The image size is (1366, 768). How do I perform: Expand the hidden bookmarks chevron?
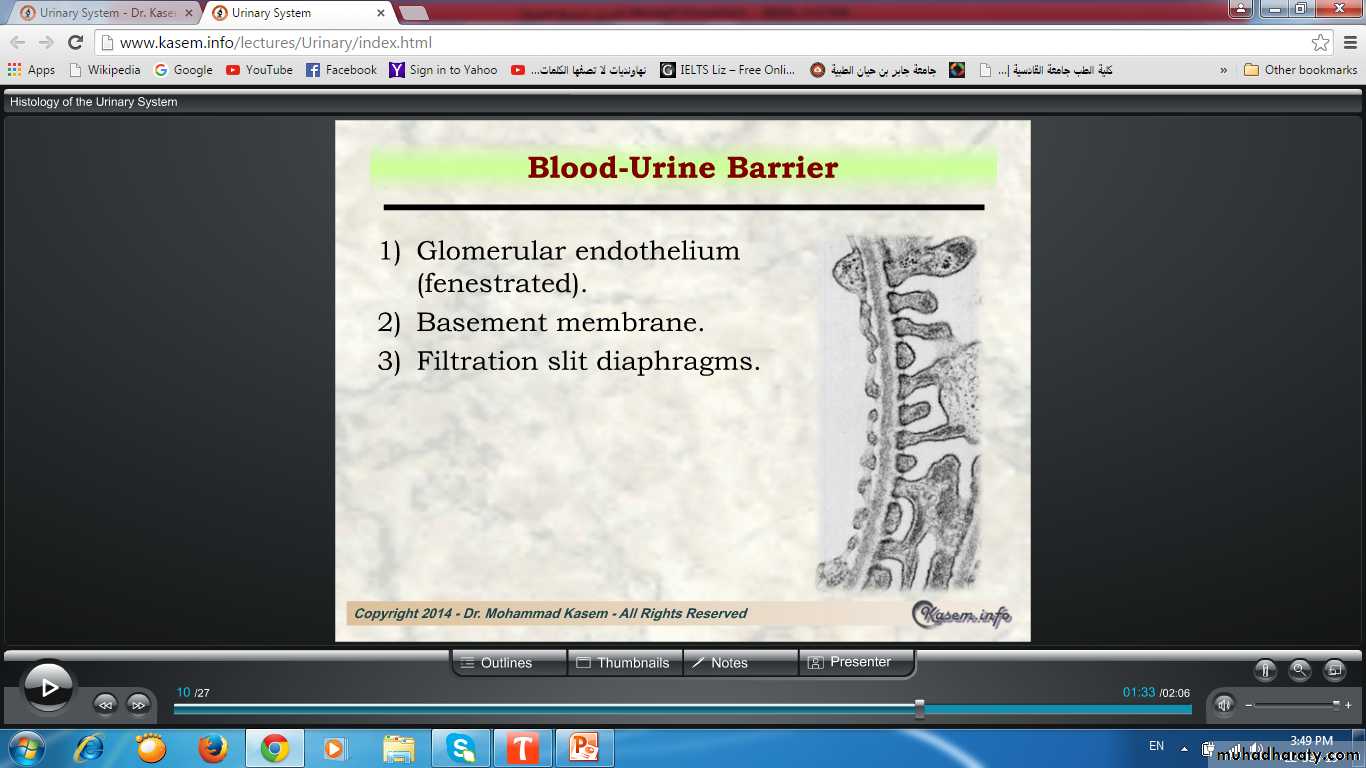coord(1224,70)
